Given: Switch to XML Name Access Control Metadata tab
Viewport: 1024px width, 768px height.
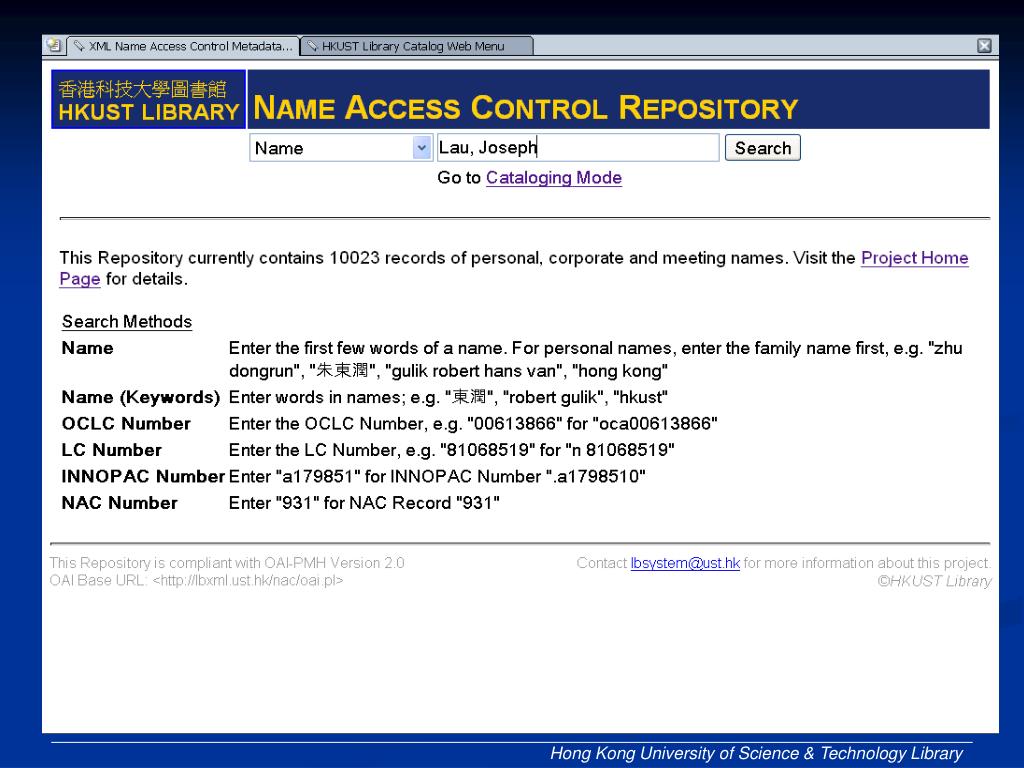Looking at the screenshot, I should [x=184, y=46].
